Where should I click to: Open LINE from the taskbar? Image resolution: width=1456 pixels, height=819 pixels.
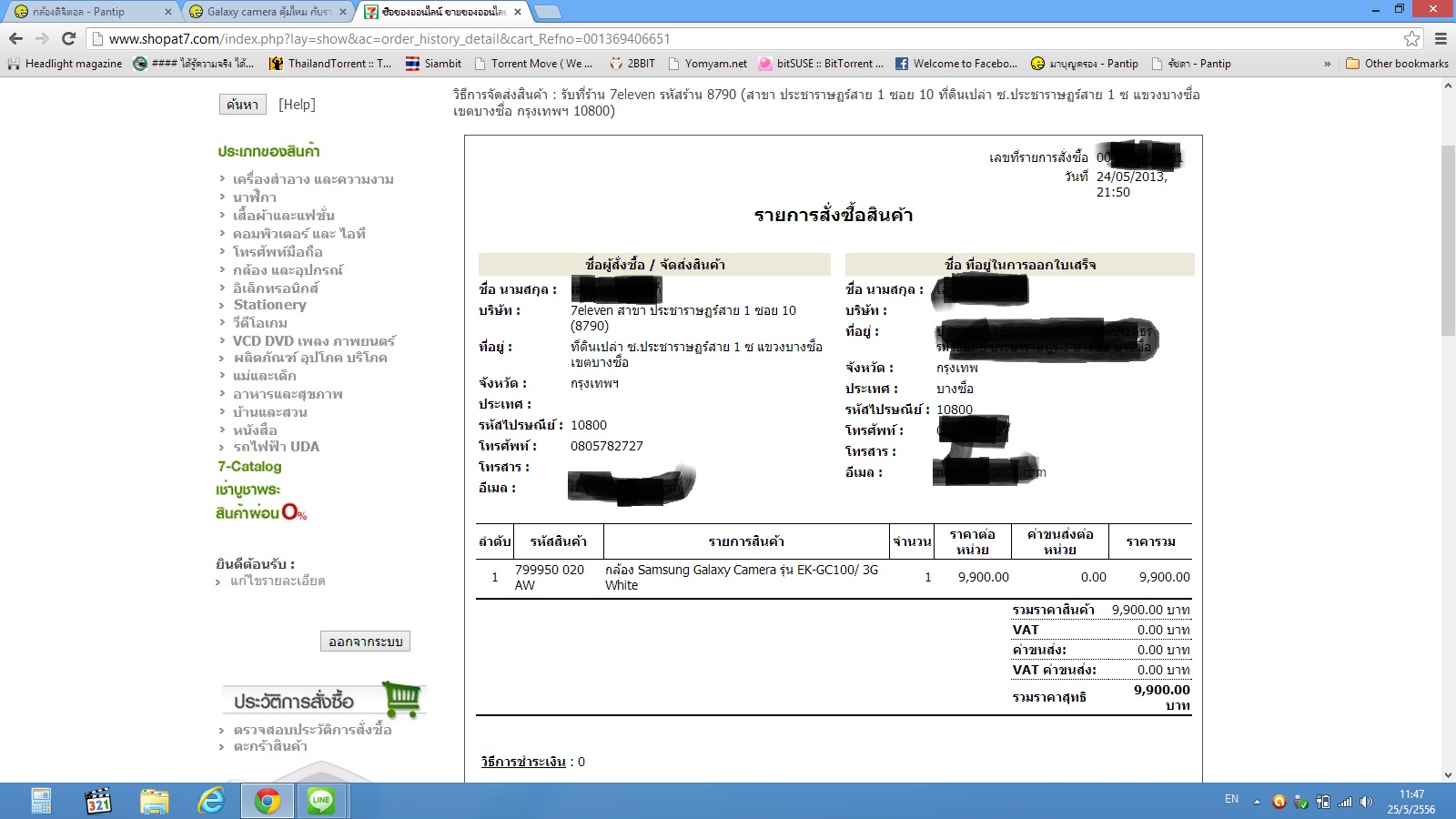pos(321,801)
